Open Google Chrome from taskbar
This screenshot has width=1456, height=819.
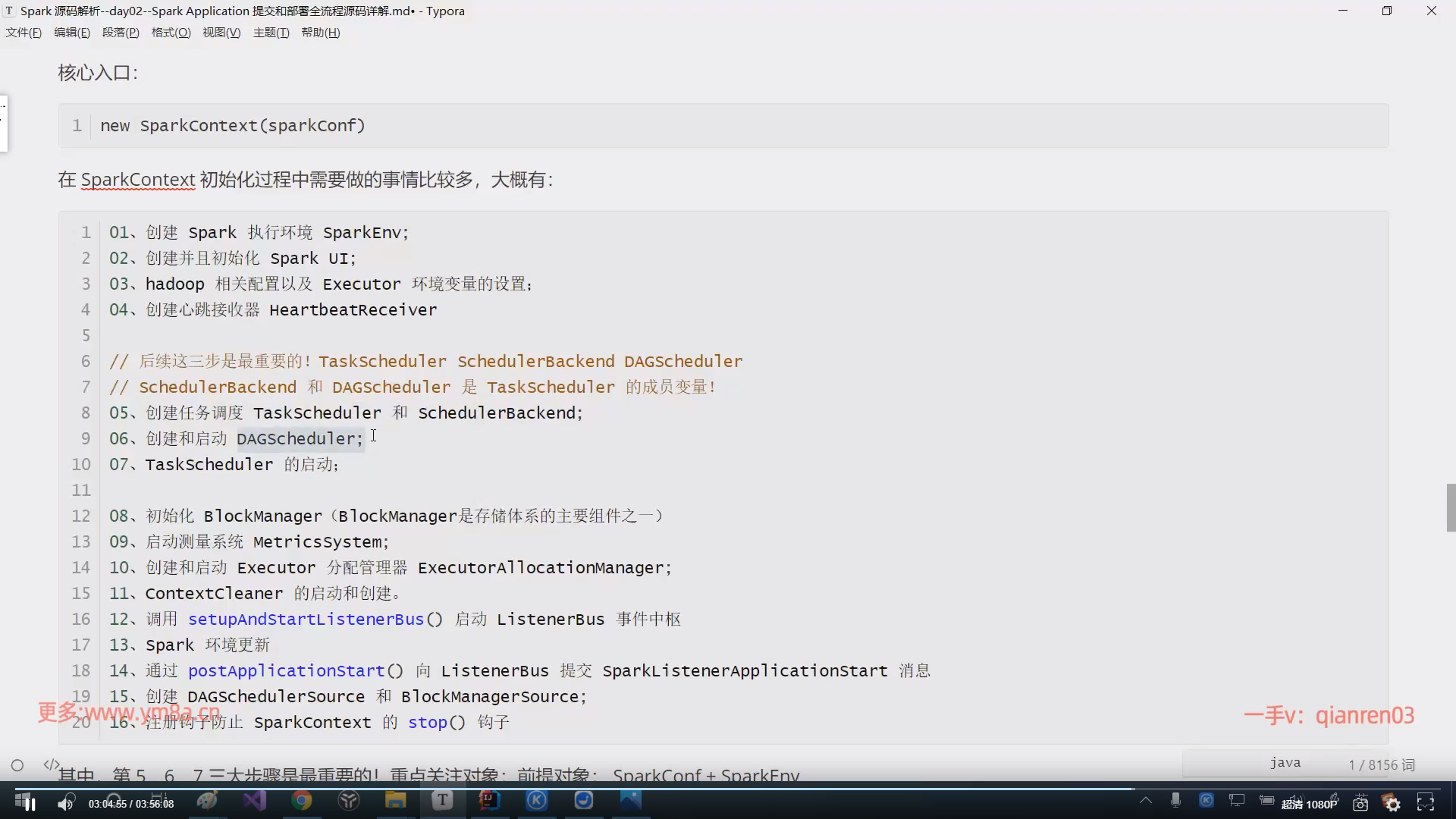[x=302, y=800]
